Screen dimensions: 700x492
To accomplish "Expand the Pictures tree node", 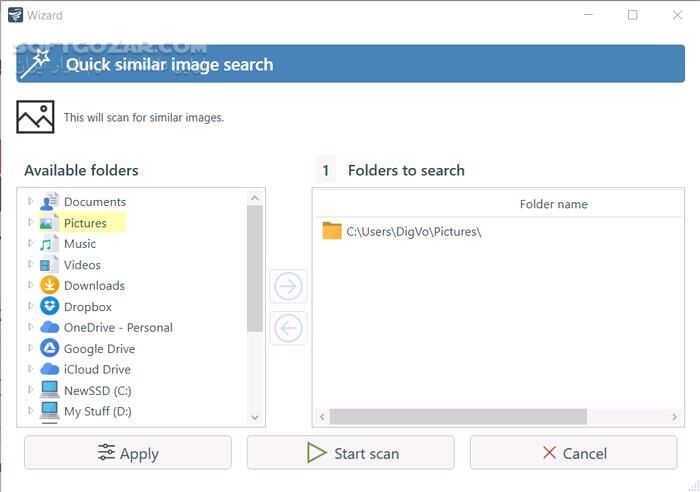I will (x=30, y=222).
